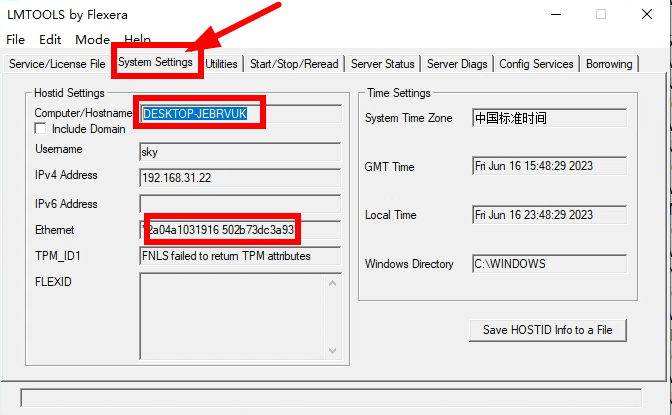This screenshot has width=672, height=415.
Task: Click the IPv6 Address label
Action: pyautogui.click(x=66, y=204)
